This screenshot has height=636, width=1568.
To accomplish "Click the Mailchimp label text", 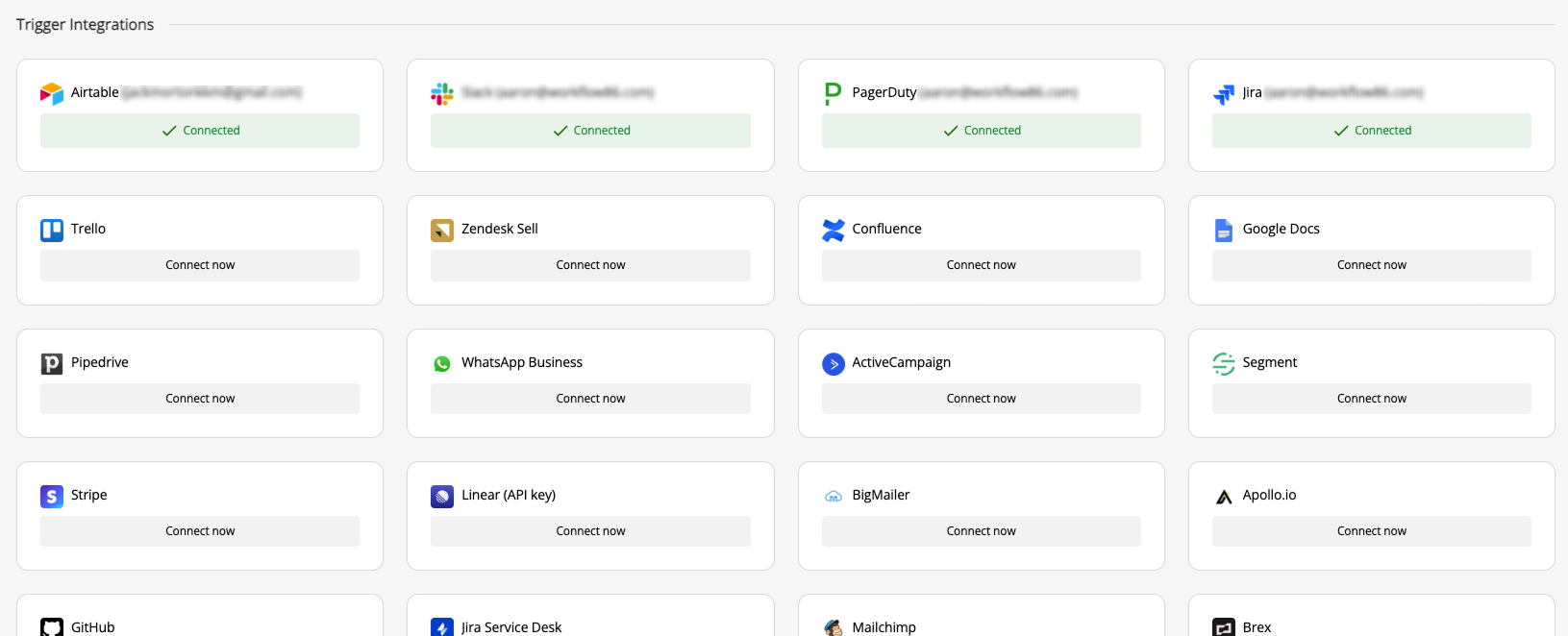I will (884, 627).
